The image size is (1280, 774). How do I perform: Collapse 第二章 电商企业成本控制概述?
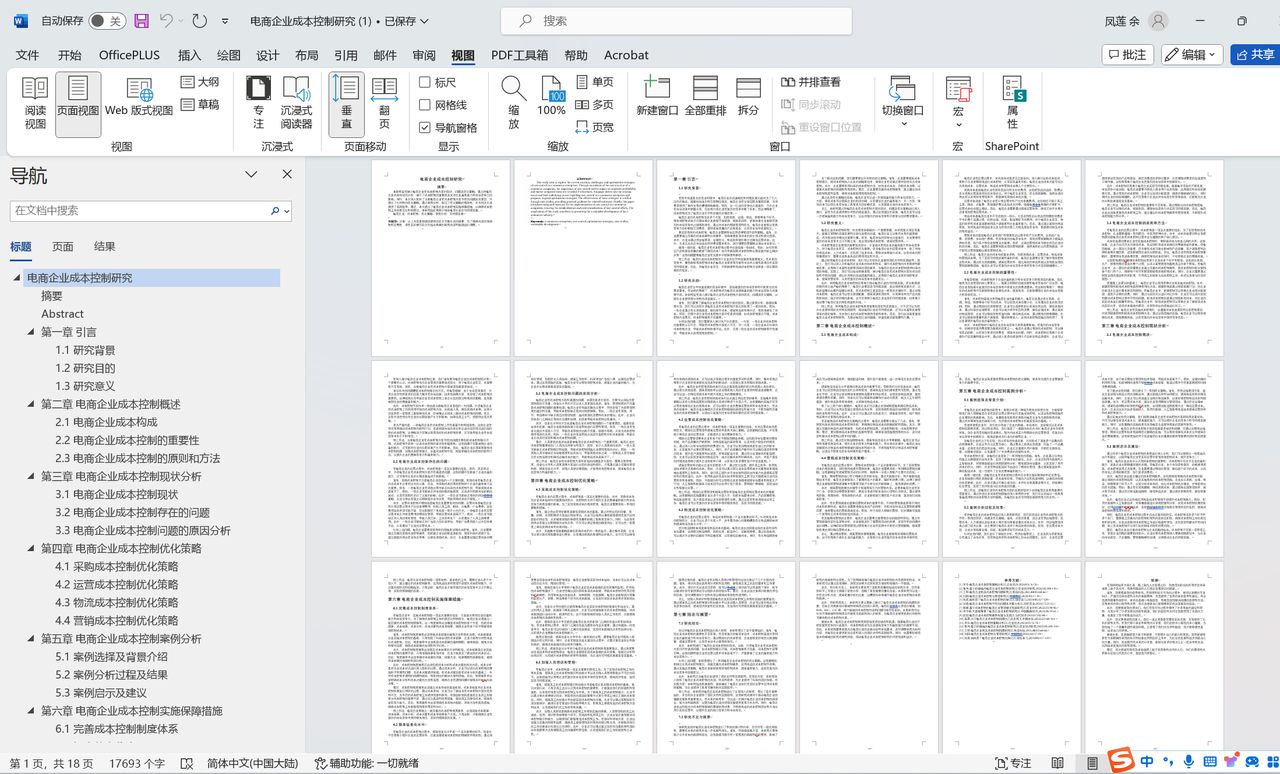point(31,404)
